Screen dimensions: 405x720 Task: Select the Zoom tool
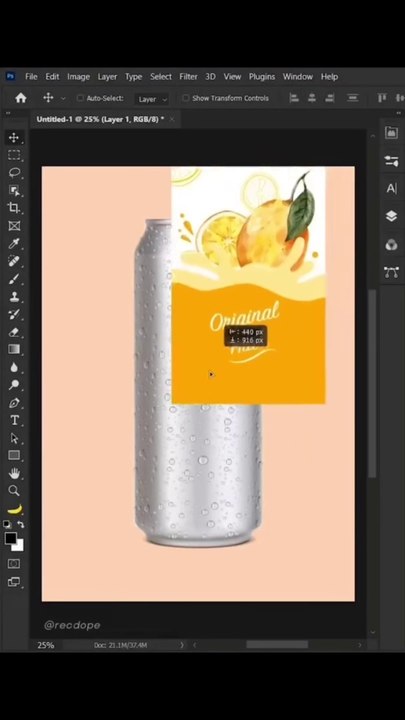coord(14,490)
